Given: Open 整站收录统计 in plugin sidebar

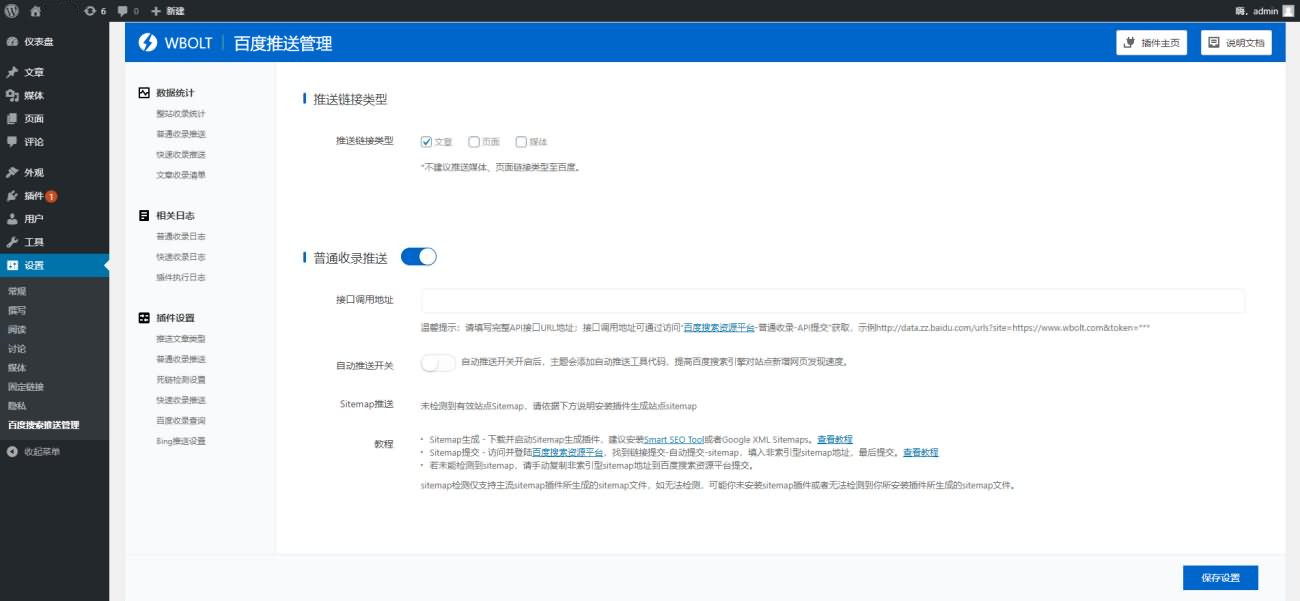Looking at the screenshot, I should coord(181,114).
